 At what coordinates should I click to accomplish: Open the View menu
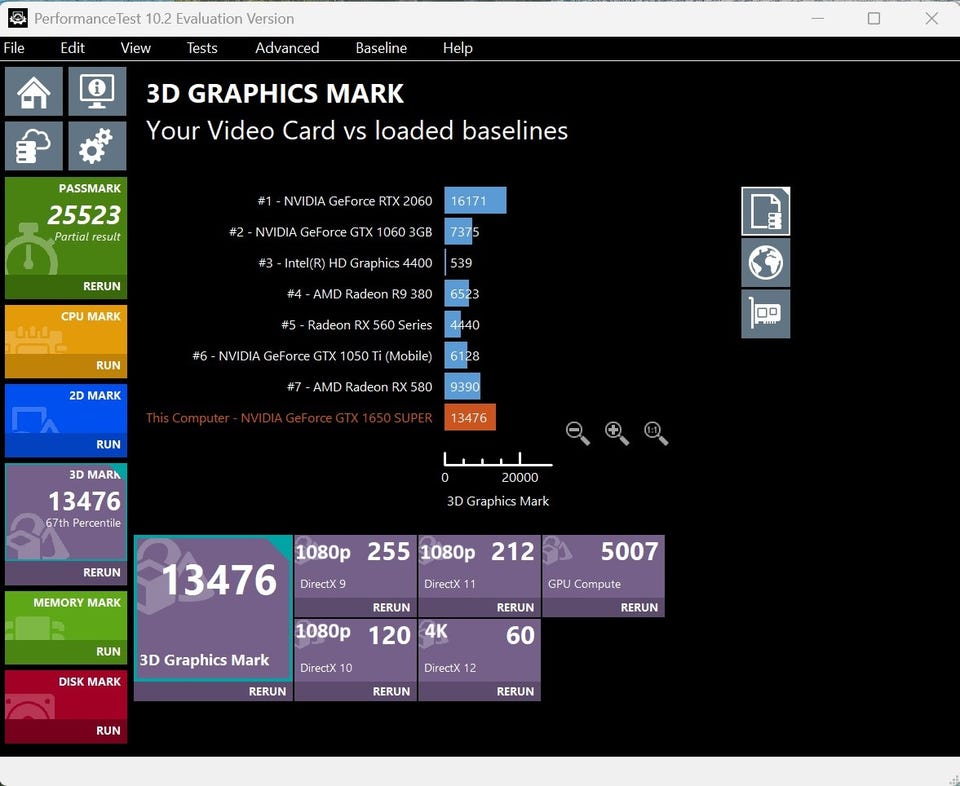point(135,48)
